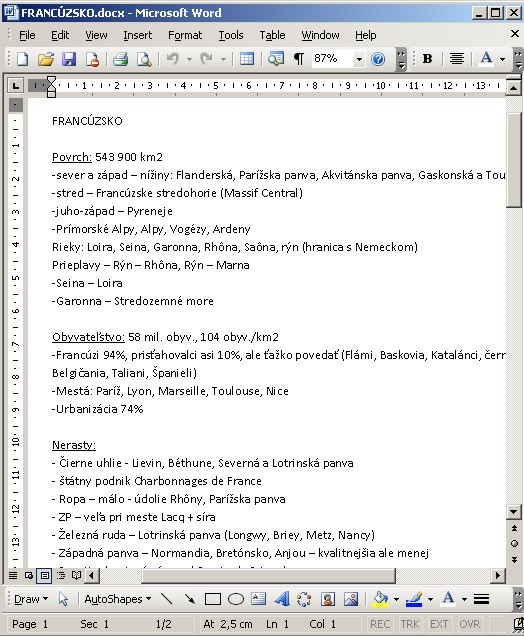The image size is (524, 636).
Task: Apply blue Line Color brush
Action: point(414,599)
